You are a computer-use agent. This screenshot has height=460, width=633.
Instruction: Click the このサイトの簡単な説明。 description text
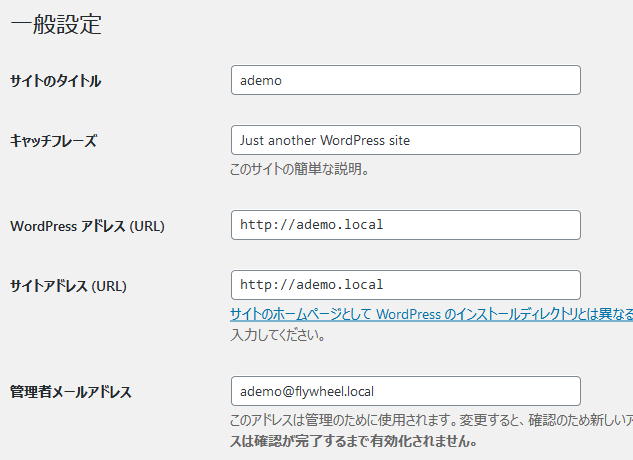299,169
